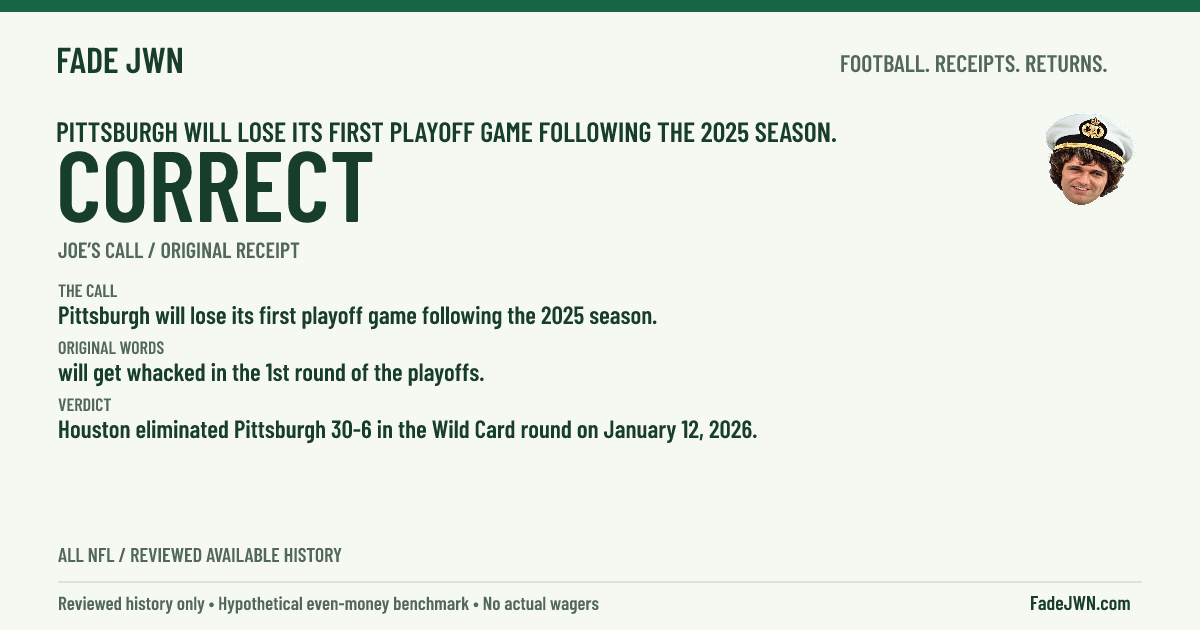Screen dimensions: 1200x630
Task: Click the reviewed history only disclaimer text
Action: point(131,604)
